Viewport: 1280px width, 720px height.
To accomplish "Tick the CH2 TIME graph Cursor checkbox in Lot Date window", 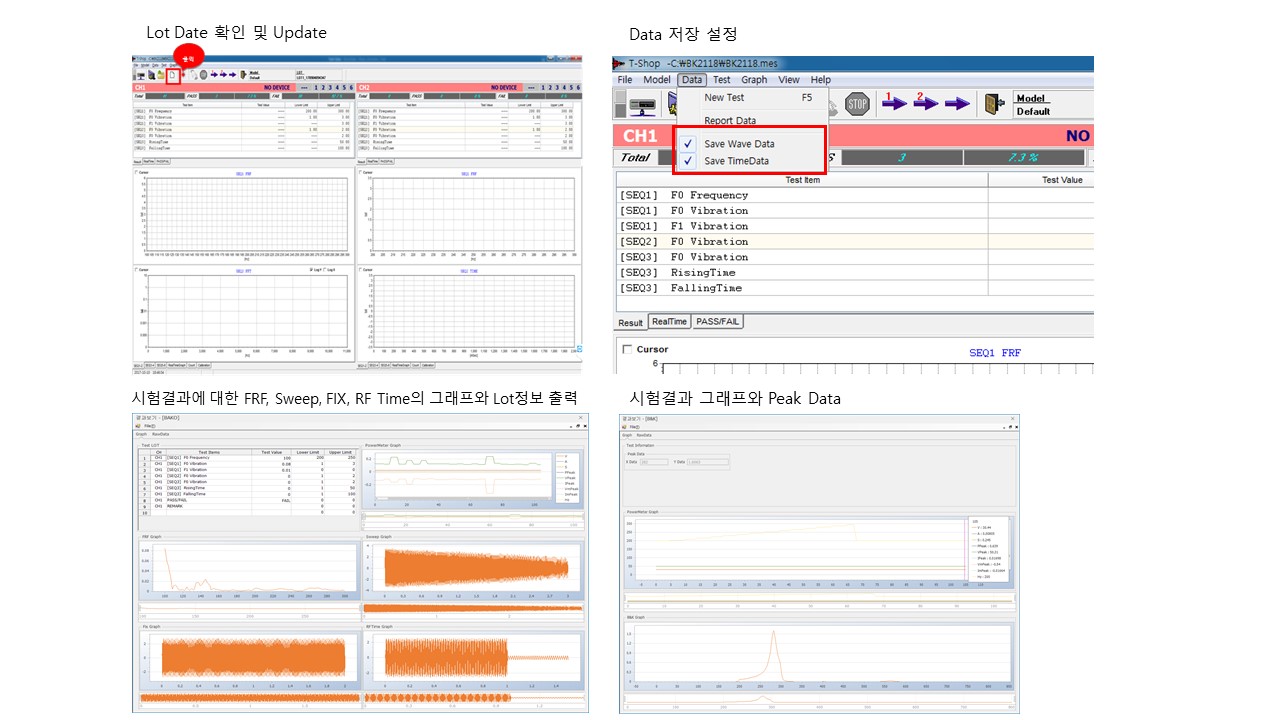I will click(360, 269).
